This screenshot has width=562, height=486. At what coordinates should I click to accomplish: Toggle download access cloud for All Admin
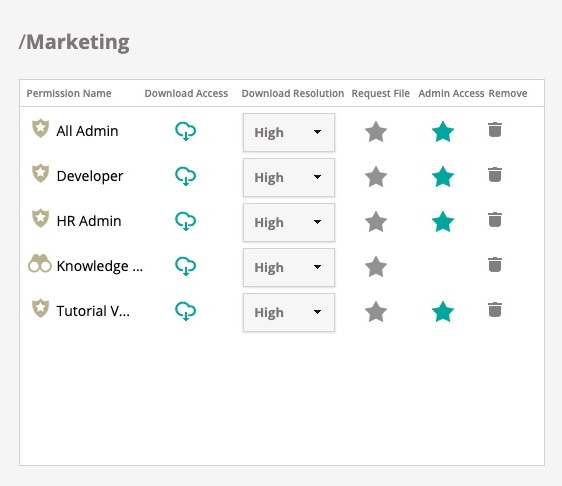(185, 131)
